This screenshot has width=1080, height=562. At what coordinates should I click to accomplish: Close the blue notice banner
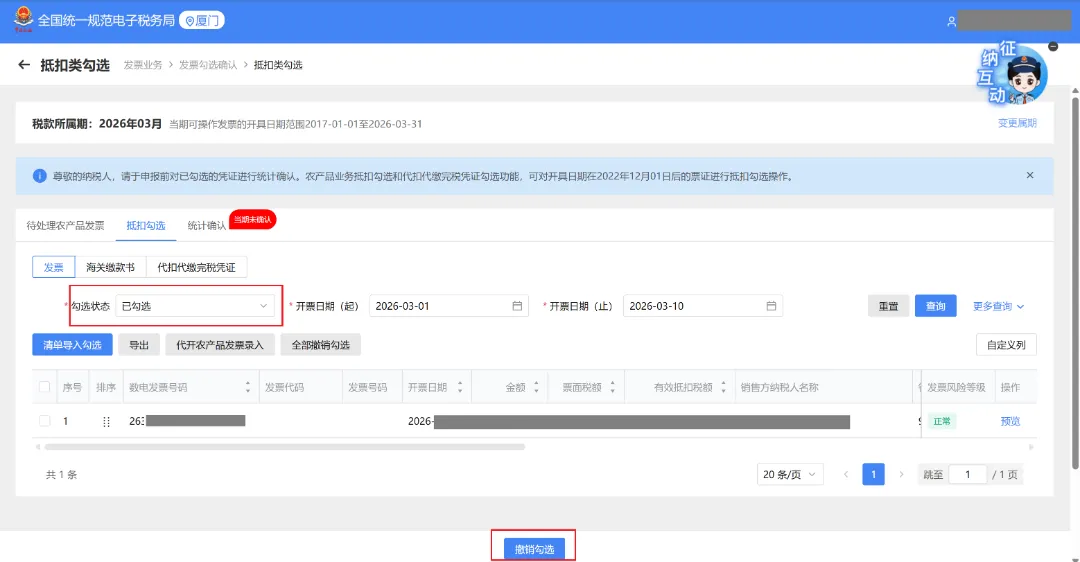1030,176
